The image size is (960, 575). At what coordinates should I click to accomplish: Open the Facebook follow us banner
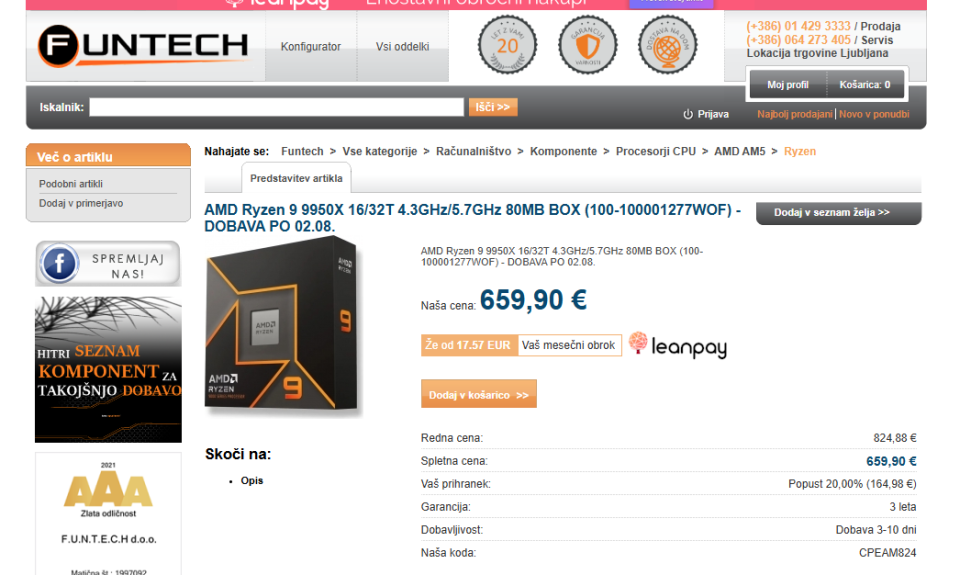coord(108,263)
